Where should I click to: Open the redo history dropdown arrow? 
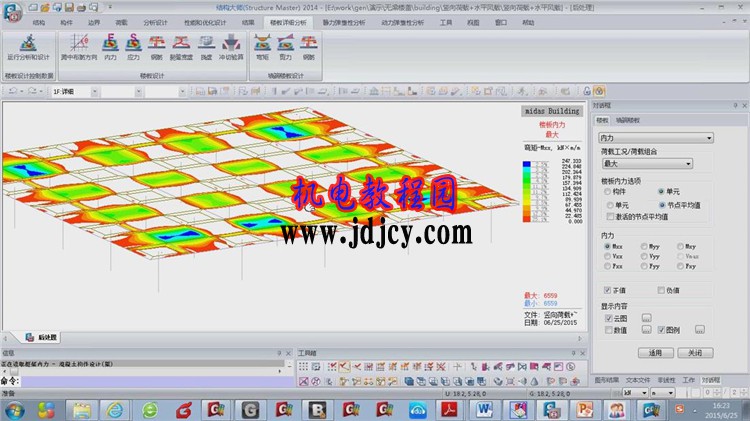point(42,91)
